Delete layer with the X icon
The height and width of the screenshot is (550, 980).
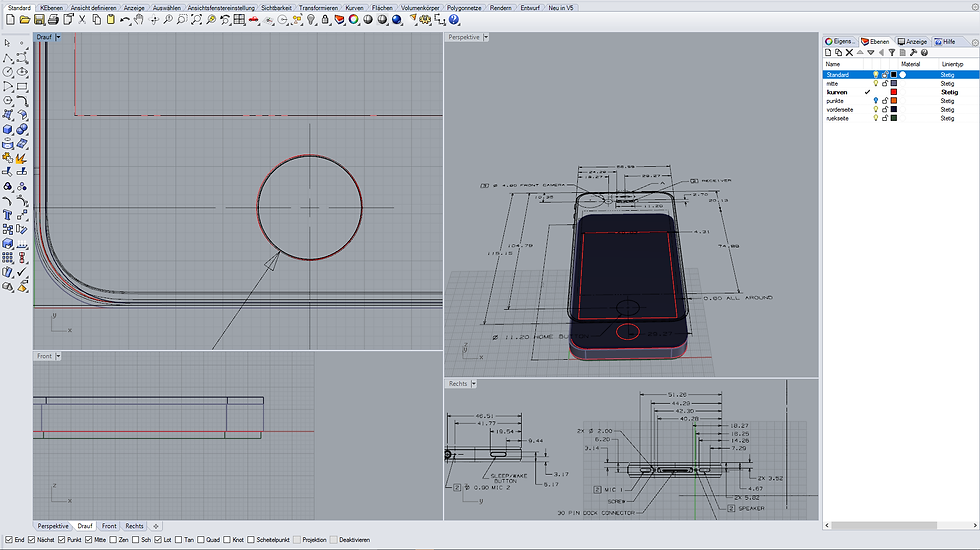(849, 52)
